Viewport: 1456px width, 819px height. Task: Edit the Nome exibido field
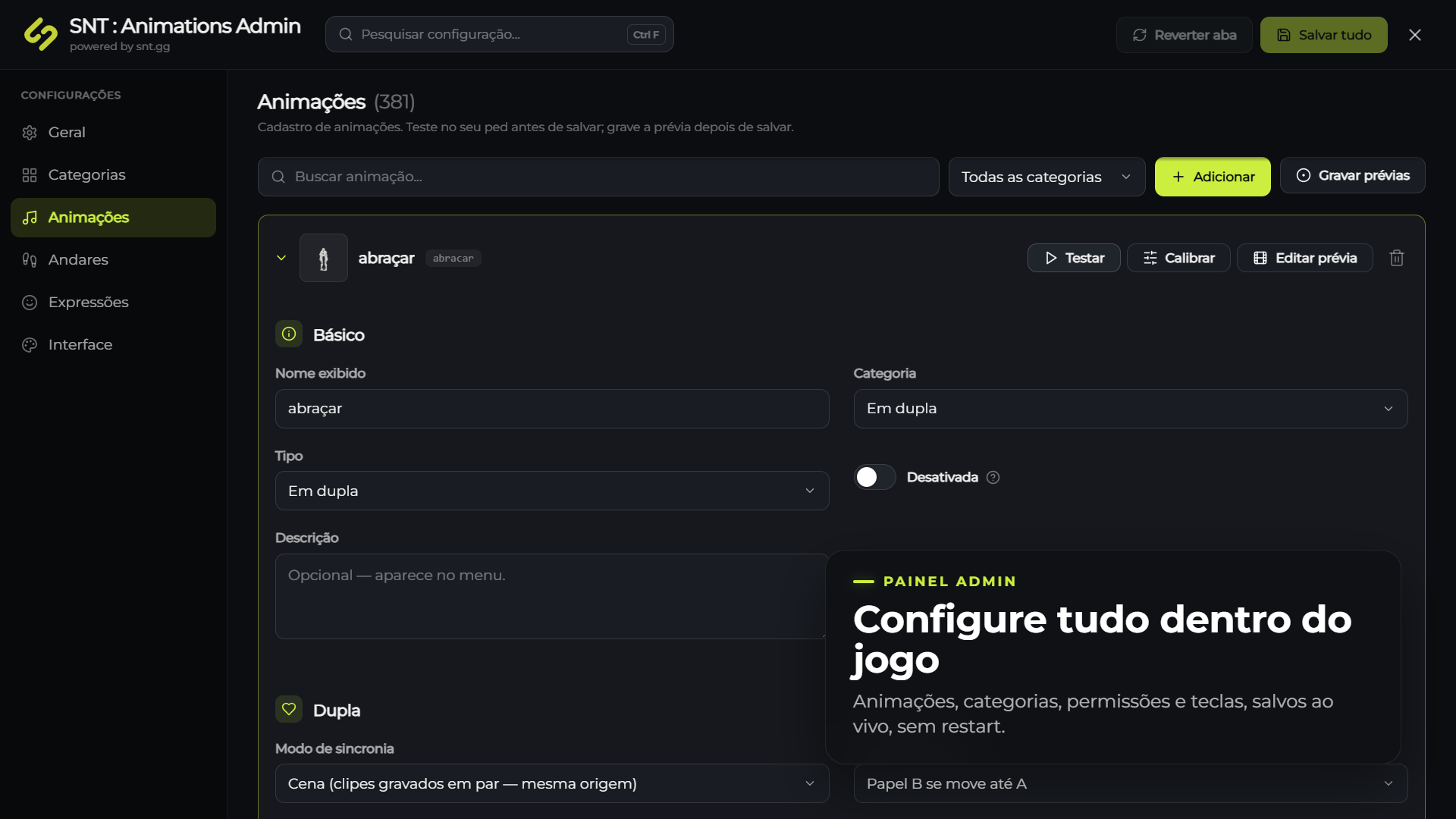(x=552, y=409)
